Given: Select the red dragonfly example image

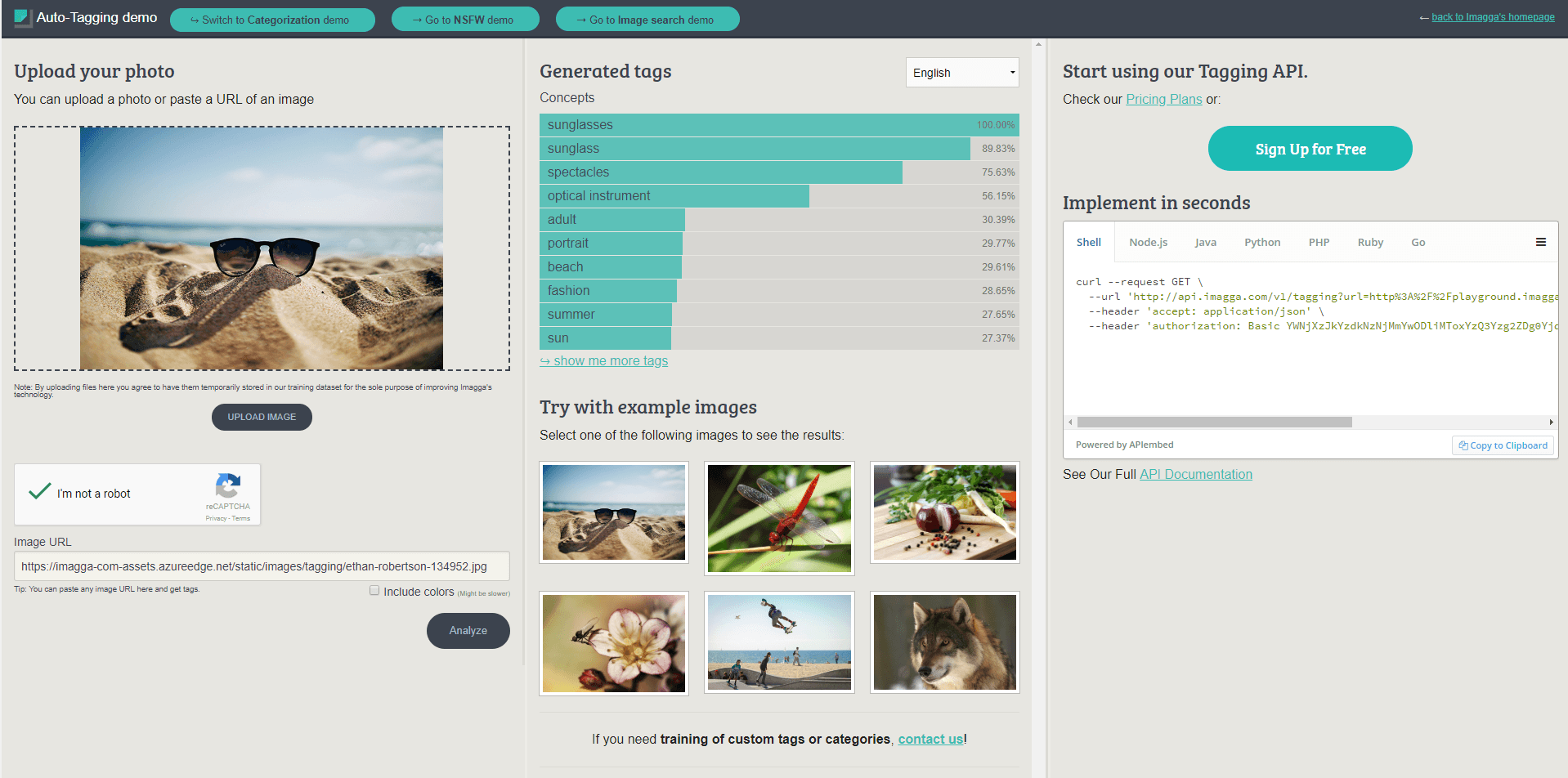Looking at the screenshot, I should click(779, 518).
